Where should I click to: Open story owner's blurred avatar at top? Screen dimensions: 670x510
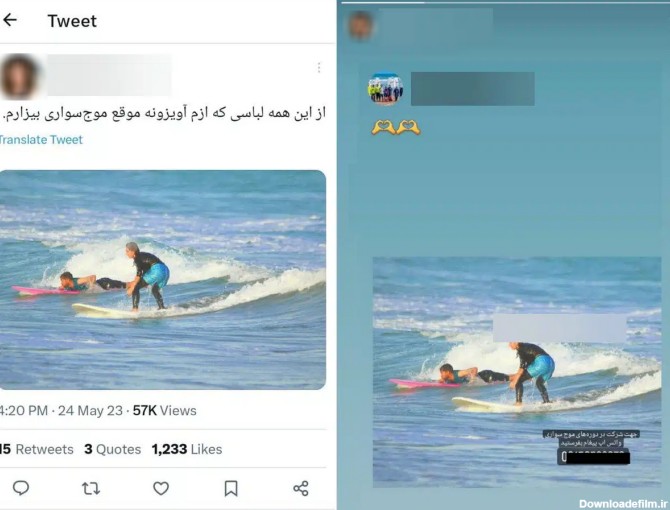click(x=361, y=25)
